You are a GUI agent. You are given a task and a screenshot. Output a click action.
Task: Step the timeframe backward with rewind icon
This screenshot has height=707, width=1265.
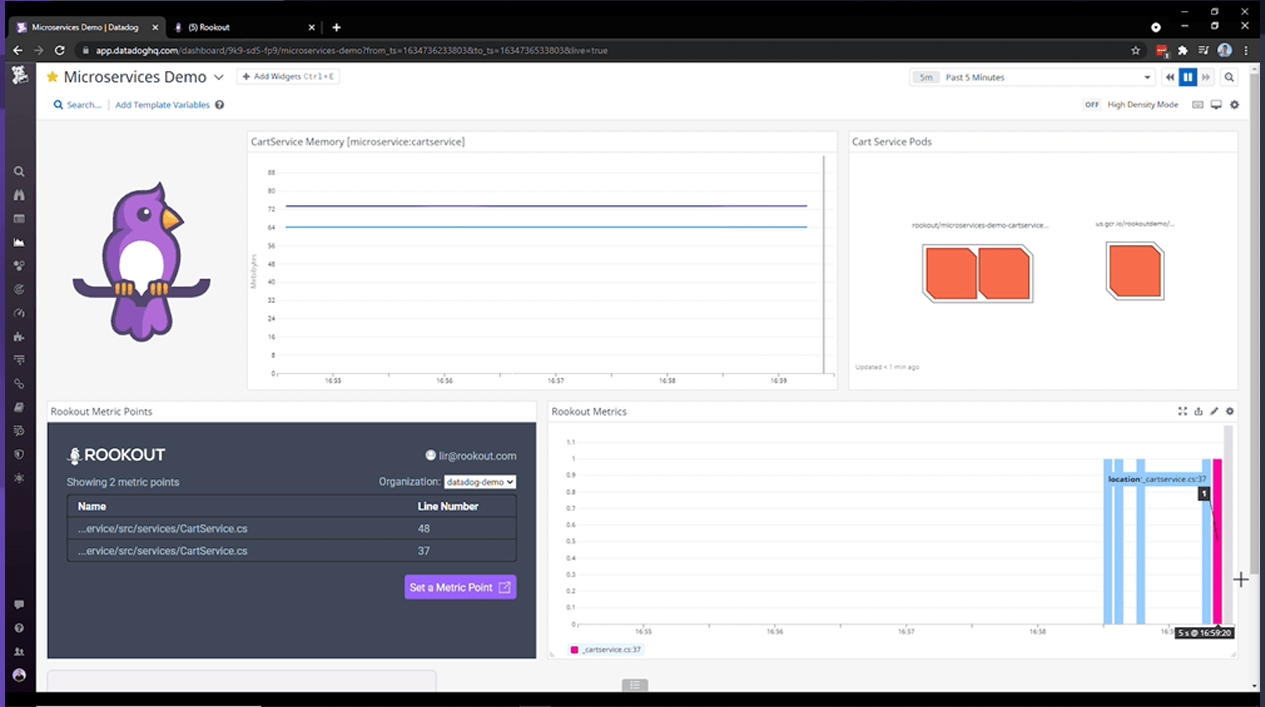[1169, 77]
